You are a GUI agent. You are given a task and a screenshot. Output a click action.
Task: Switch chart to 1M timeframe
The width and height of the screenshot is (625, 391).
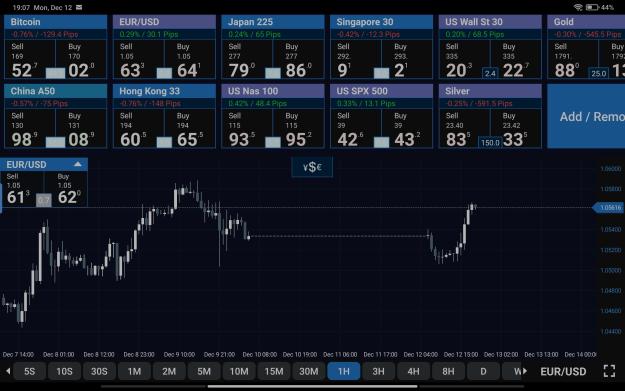click(134, 371)
